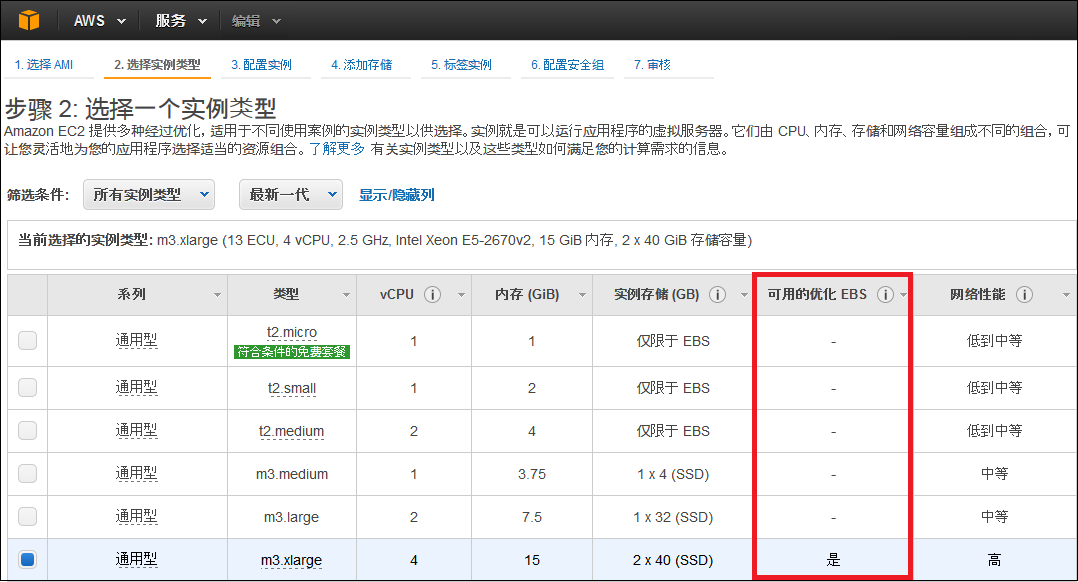Click the 实例存储 column sort arrow
Viewport: 1078px width, 582px height.
coord(744,295)
